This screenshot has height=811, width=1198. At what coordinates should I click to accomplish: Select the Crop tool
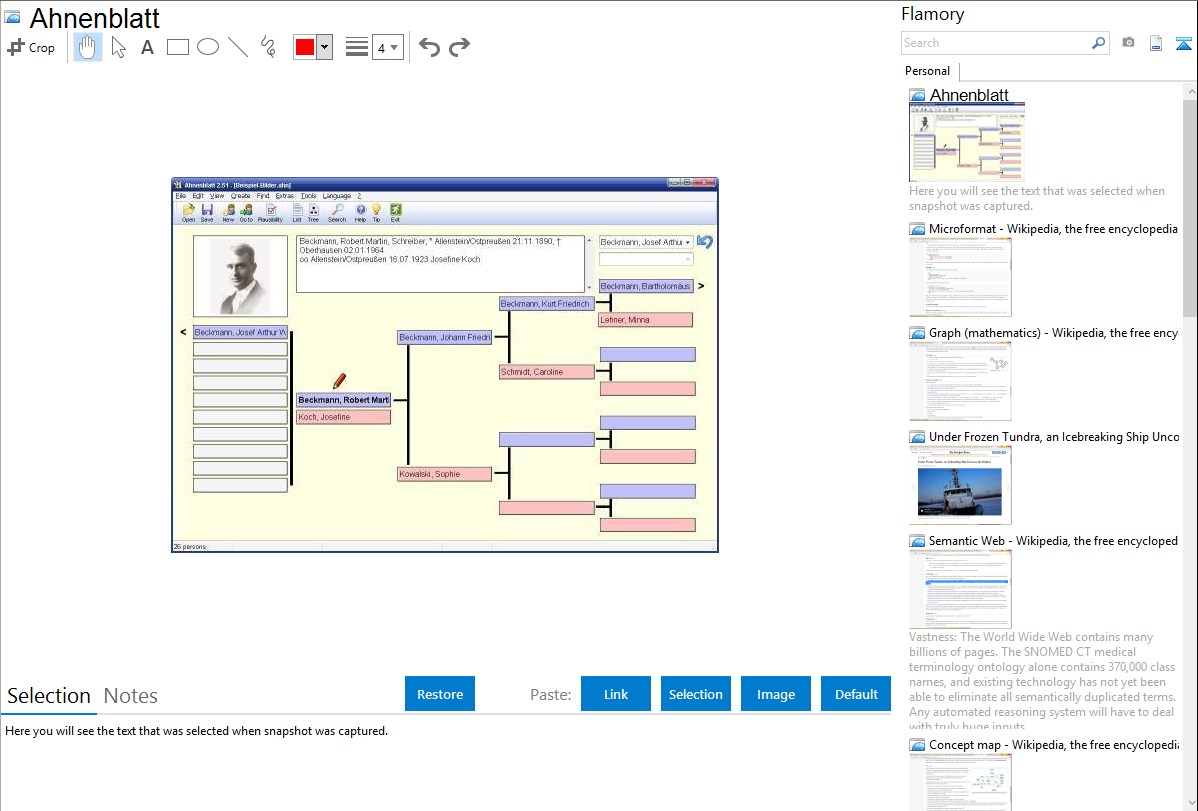click(x=31, y=47)
